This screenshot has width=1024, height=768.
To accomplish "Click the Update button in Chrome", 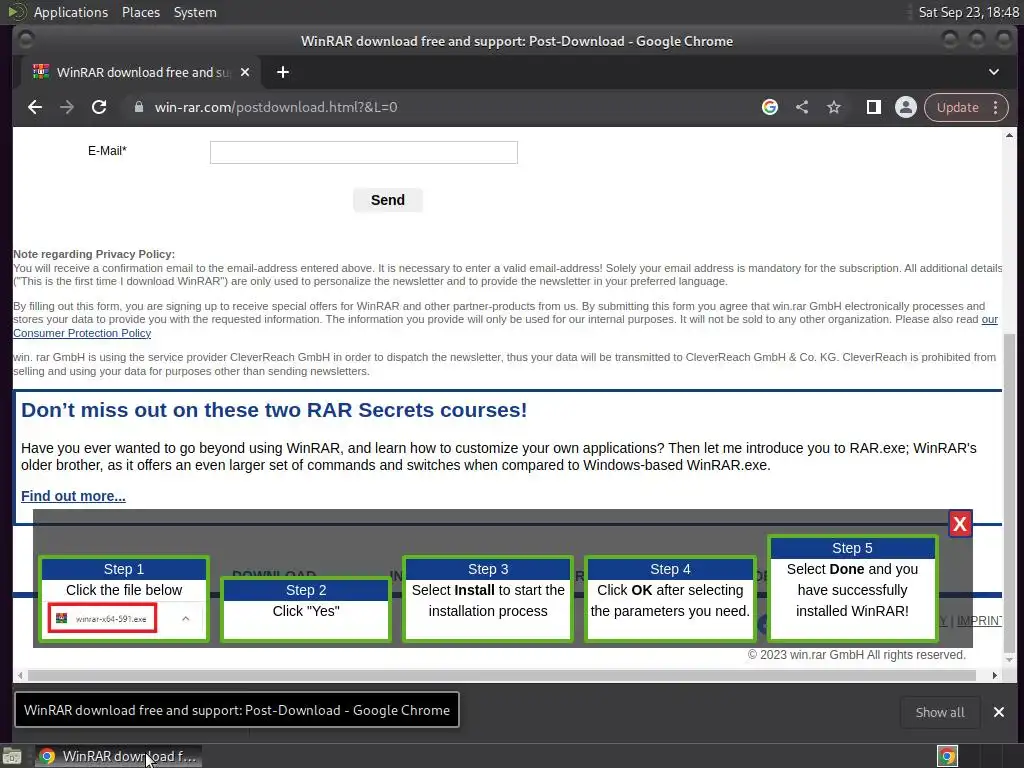I will pyautogui.click(x=957, y=107).
